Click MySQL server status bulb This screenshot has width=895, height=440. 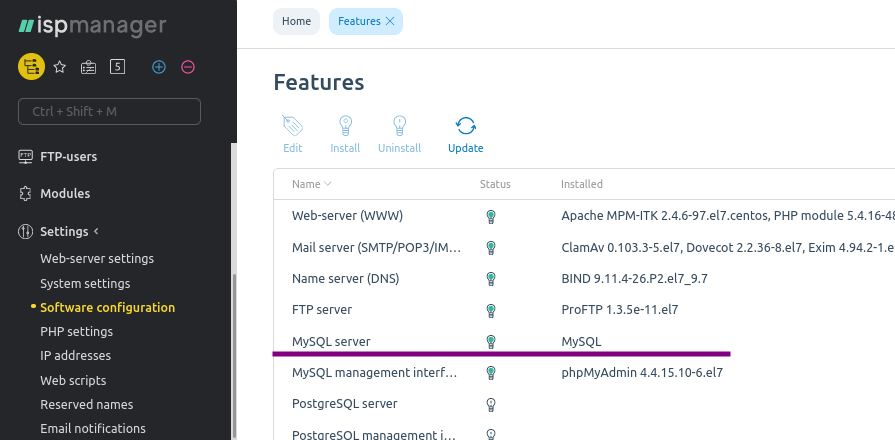[x=490, y=342]
